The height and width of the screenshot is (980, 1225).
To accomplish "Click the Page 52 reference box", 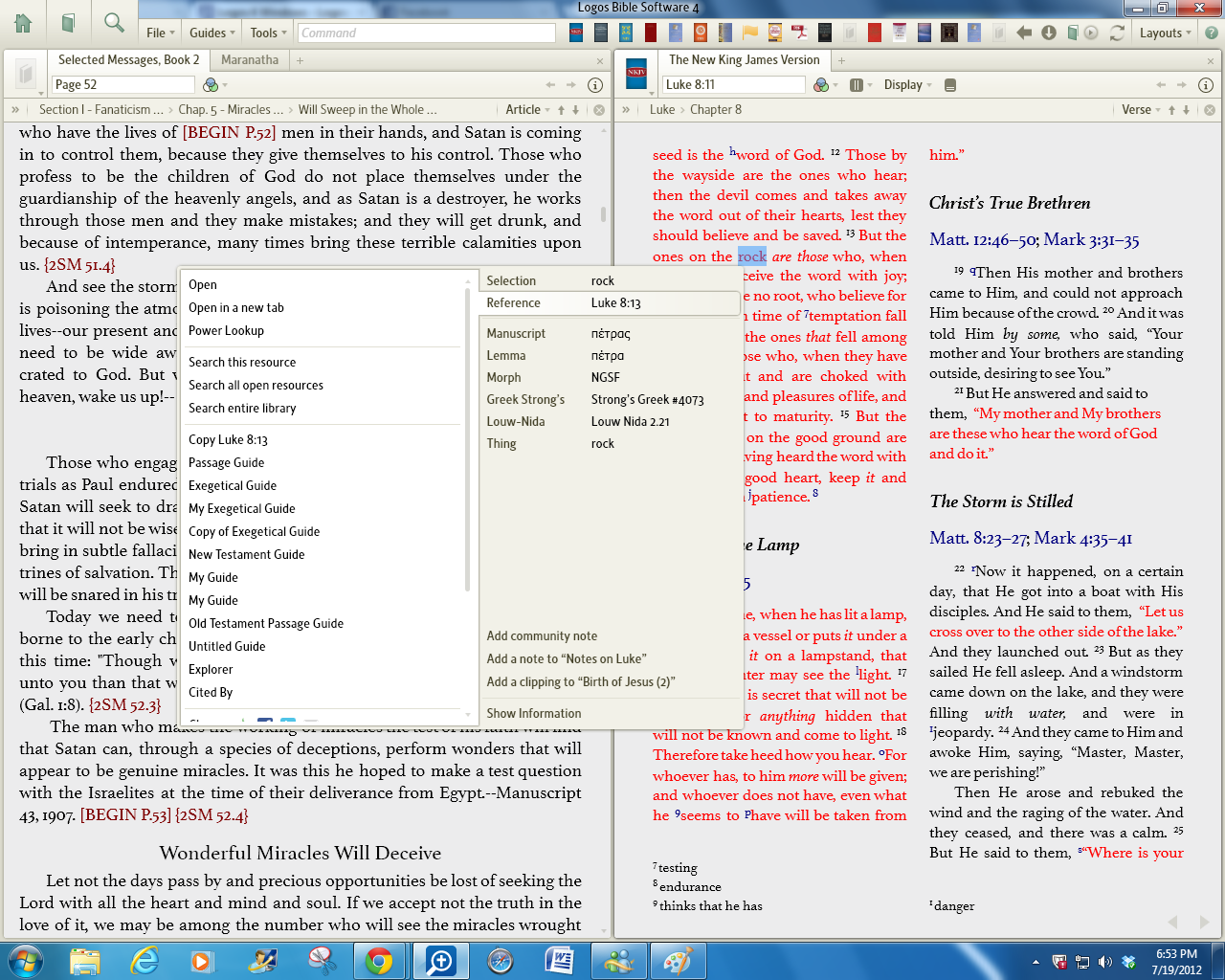I will pos(122,85).
